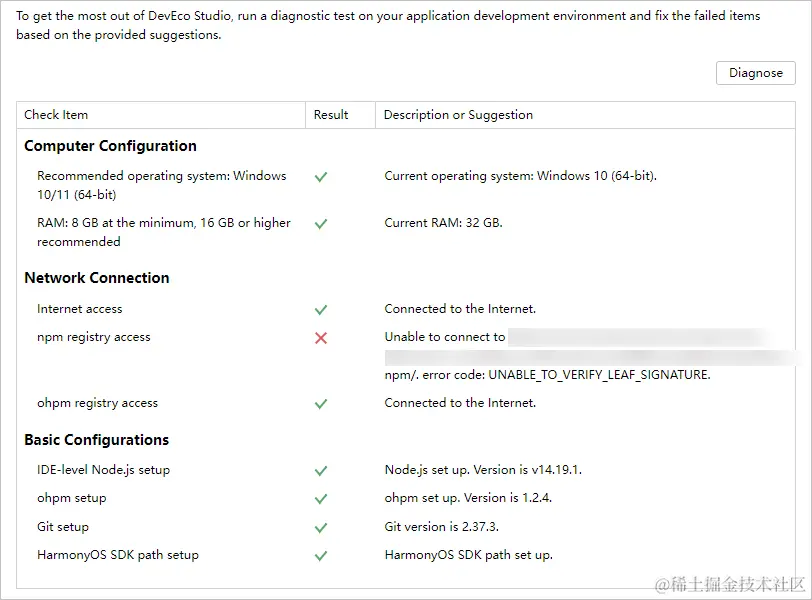Click the Check Item column header
812x600 pixels.
click(x=56, y=115)
